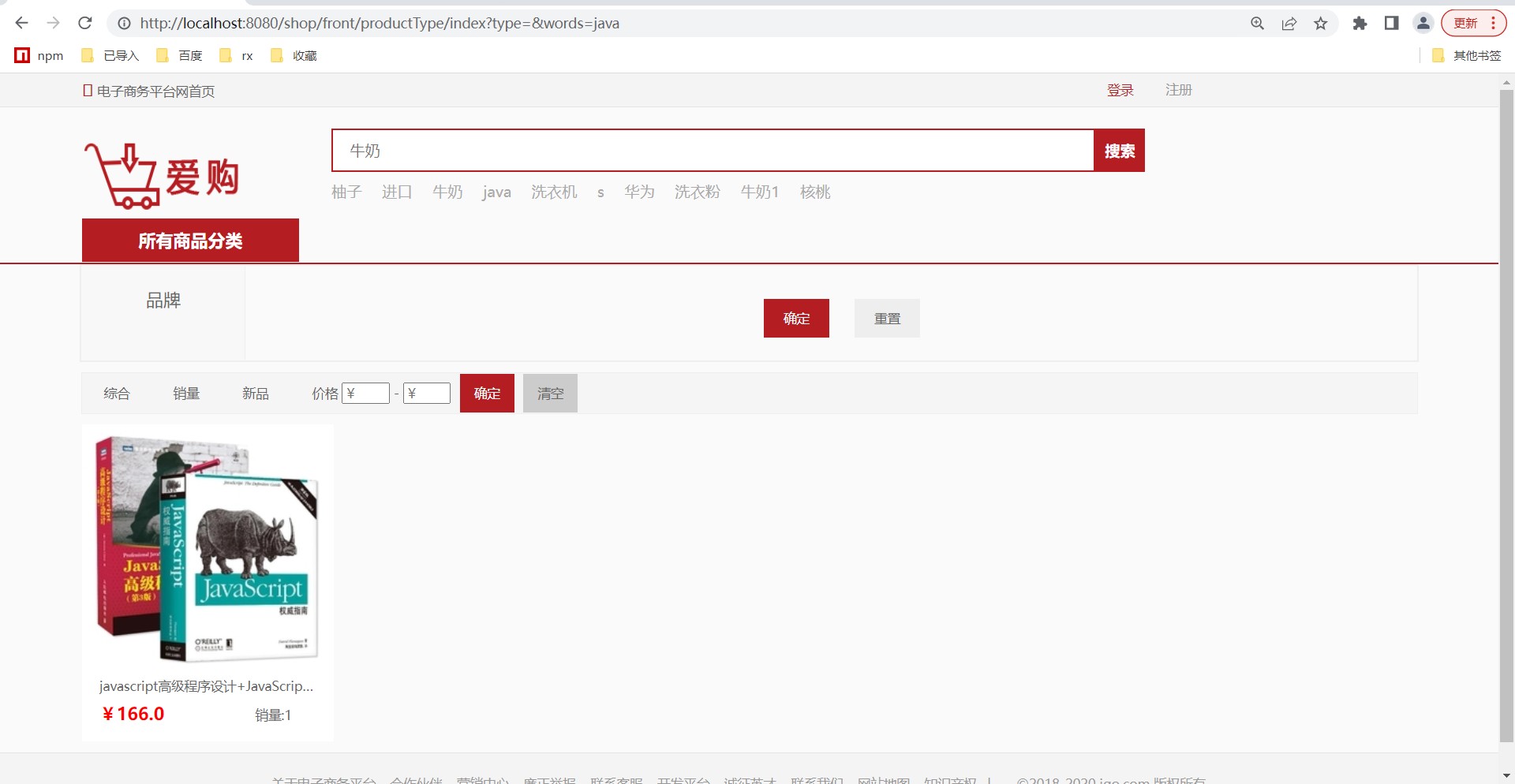Select the 华为 hot keyword

[x=639, y=192]
